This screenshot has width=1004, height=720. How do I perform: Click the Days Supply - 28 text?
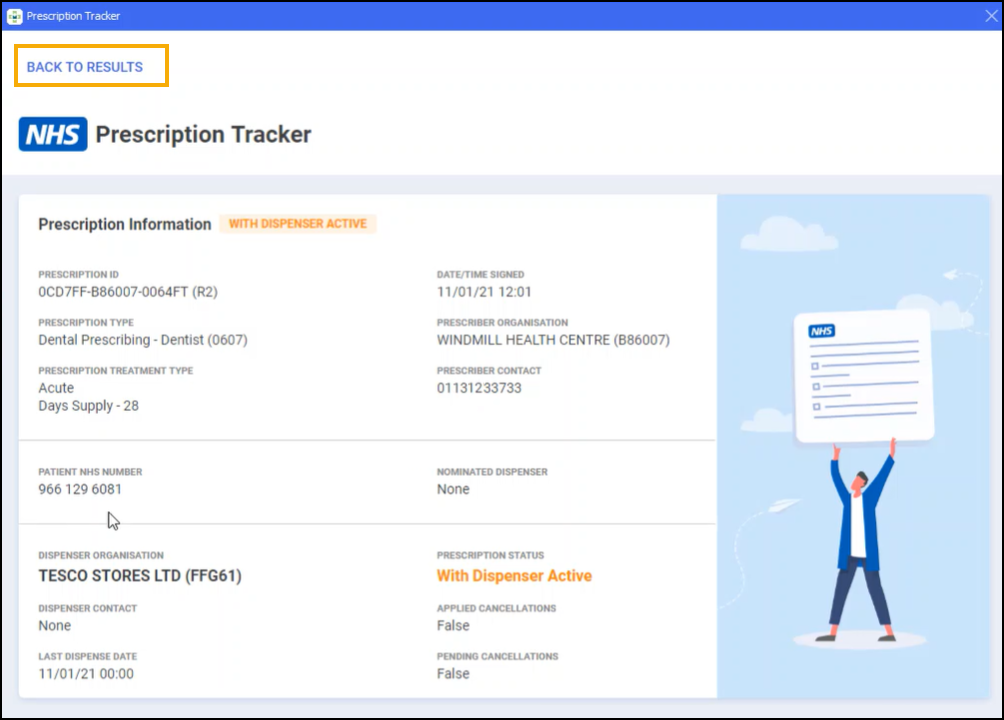pyautogui.click(x=88, y=406)
